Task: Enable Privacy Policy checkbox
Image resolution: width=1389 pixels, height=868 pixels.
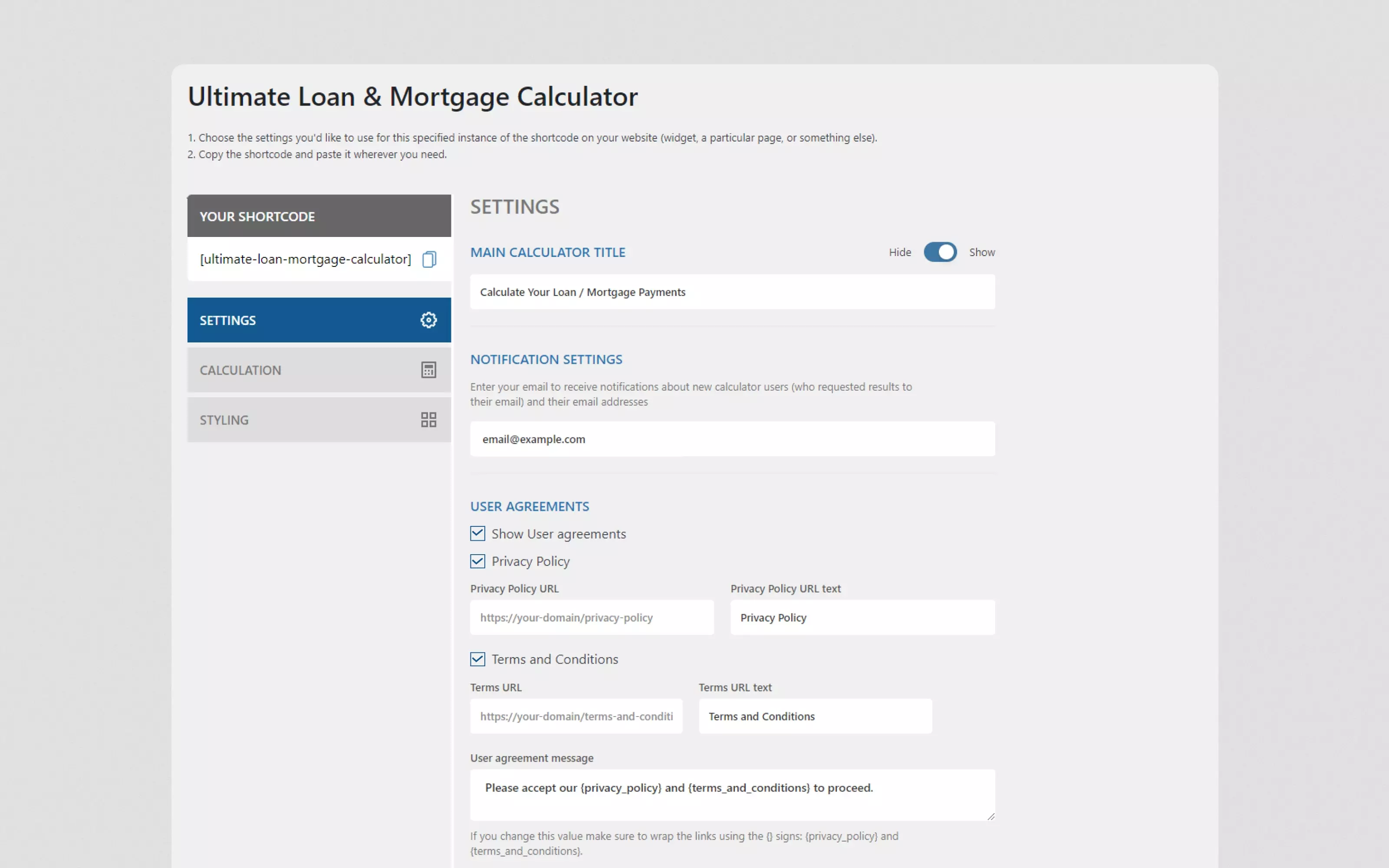Action: (477, 560)
